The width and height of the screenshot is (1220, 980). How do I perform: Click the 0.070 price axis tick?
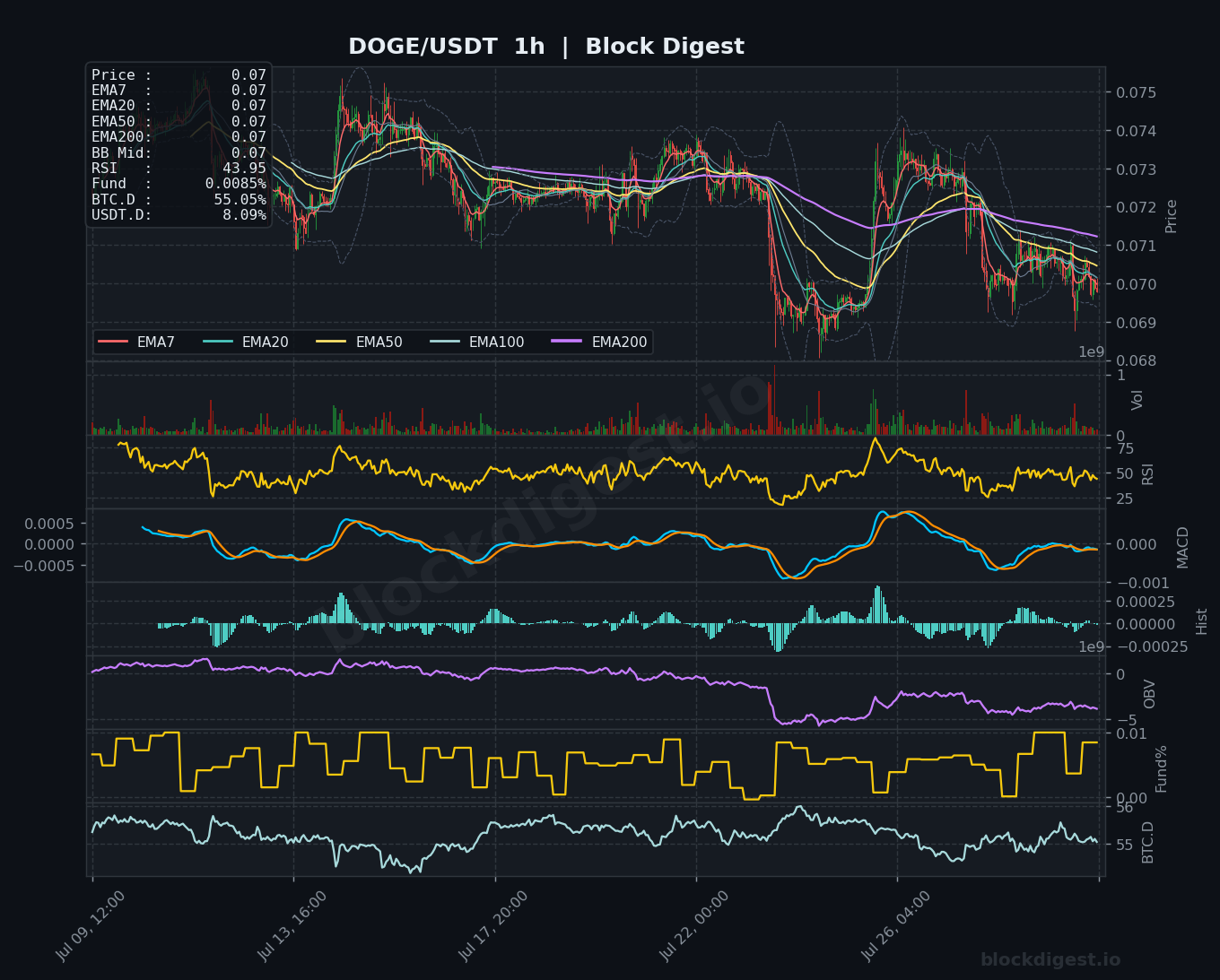click(1137, 284)
